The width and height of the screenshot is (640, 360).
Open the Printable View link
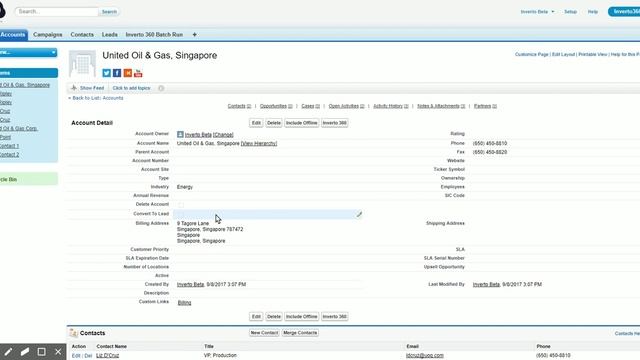click(593, 54)
